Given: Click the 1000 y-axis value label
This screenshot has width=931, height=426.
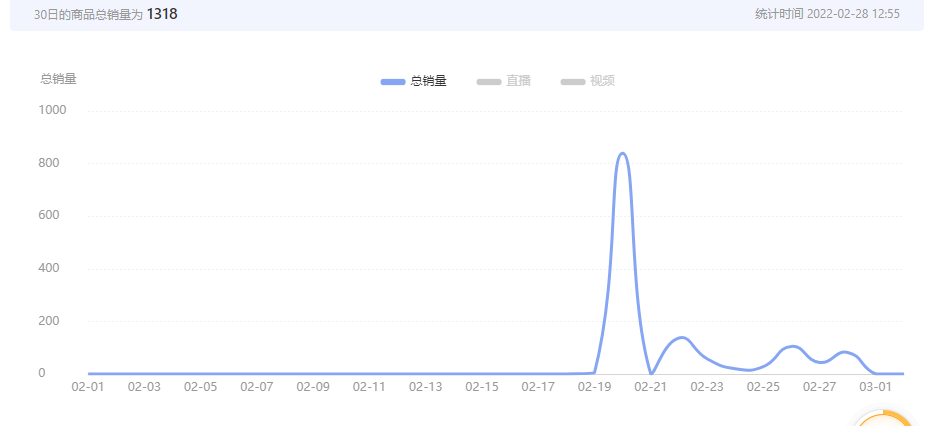Looking at the screenshot, I should pyautogui.click(x=52, y=110).
